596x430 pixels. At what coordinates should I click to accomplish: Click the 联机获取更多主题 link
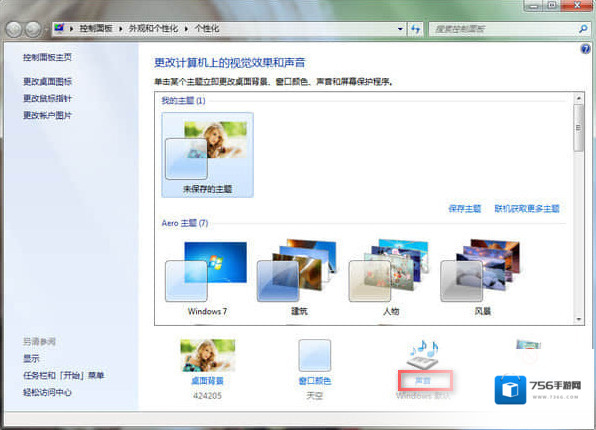(x=527, y=208)
